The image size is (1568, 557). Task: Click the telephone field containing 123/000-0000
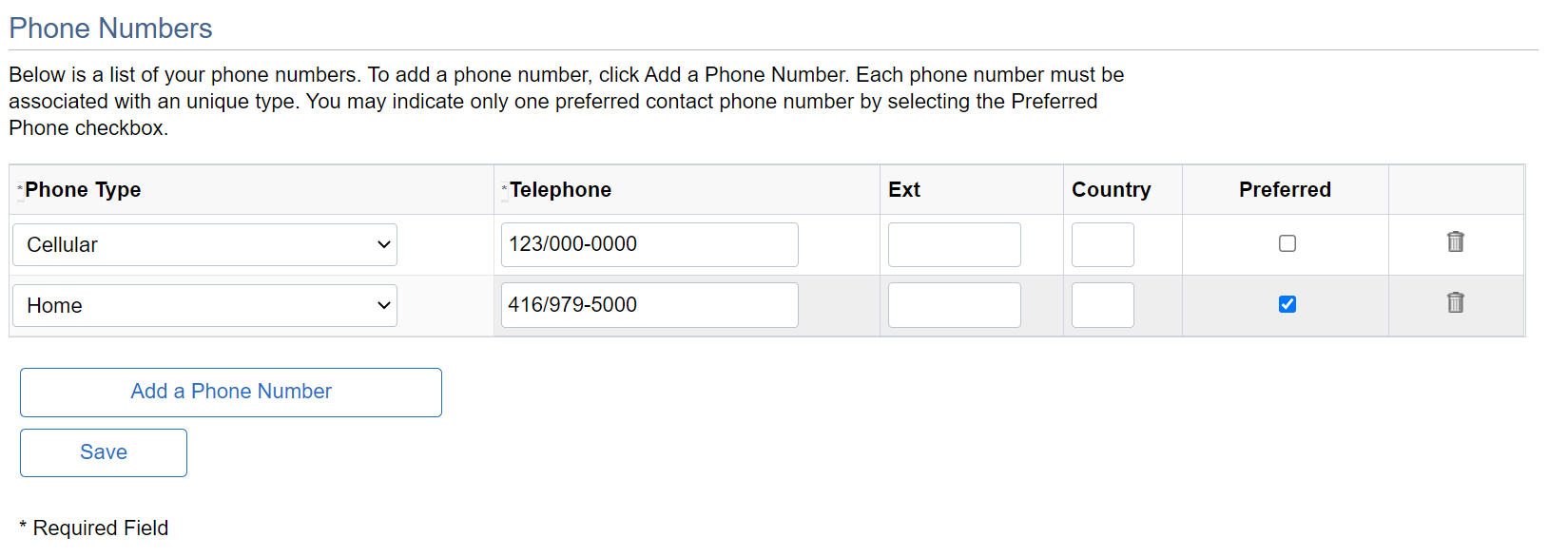point(649,245)
